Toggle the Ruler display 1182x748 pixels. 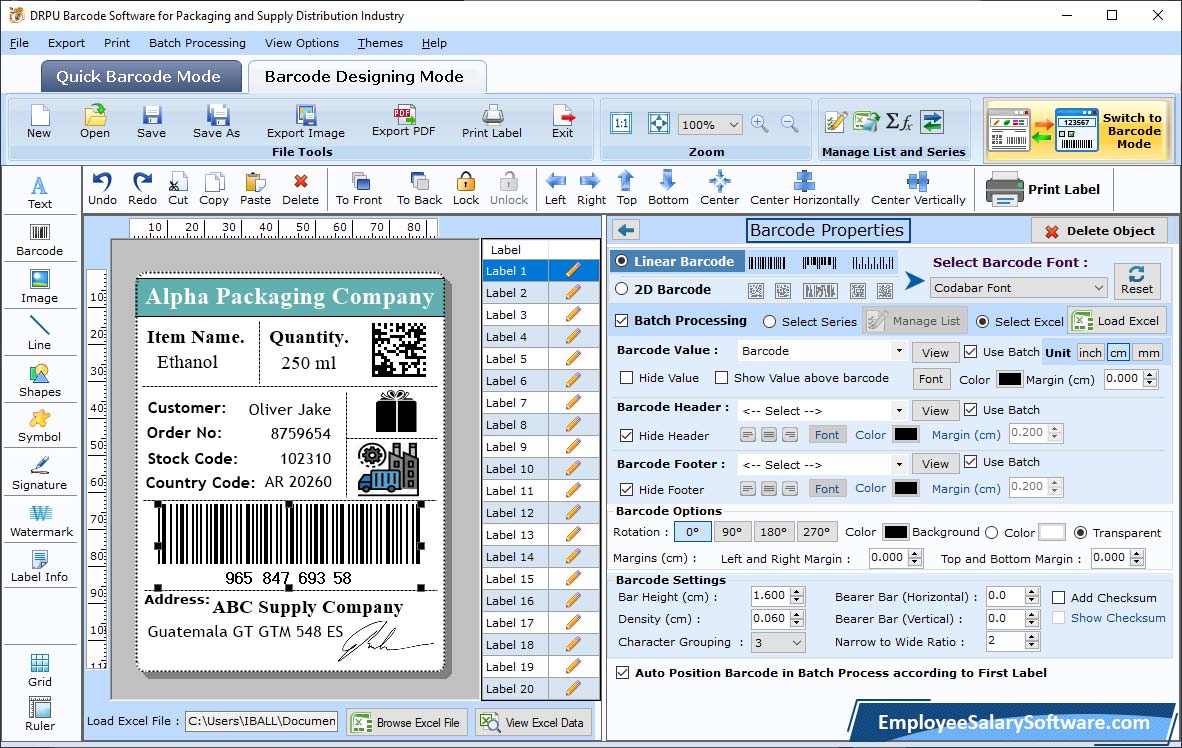click(39, 714)
